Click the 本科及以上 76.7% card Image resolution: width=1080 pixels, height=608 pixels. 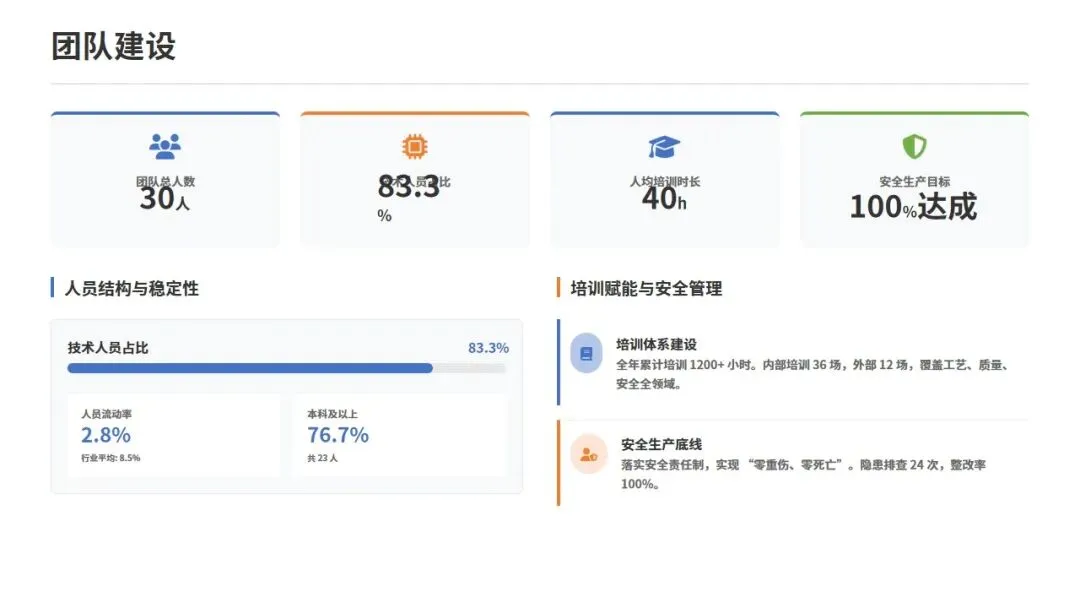click(400, 435)
